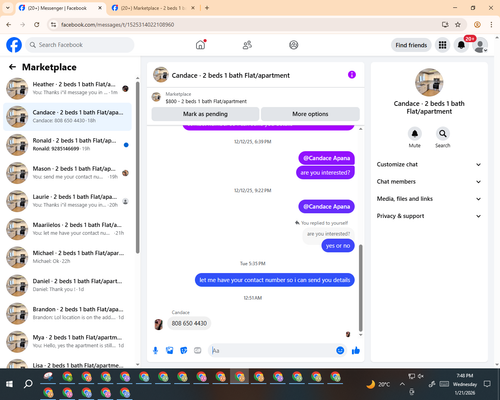This screenshot has width=500, height=400.
Task: Click the message input box
Action: coord(272,350)
